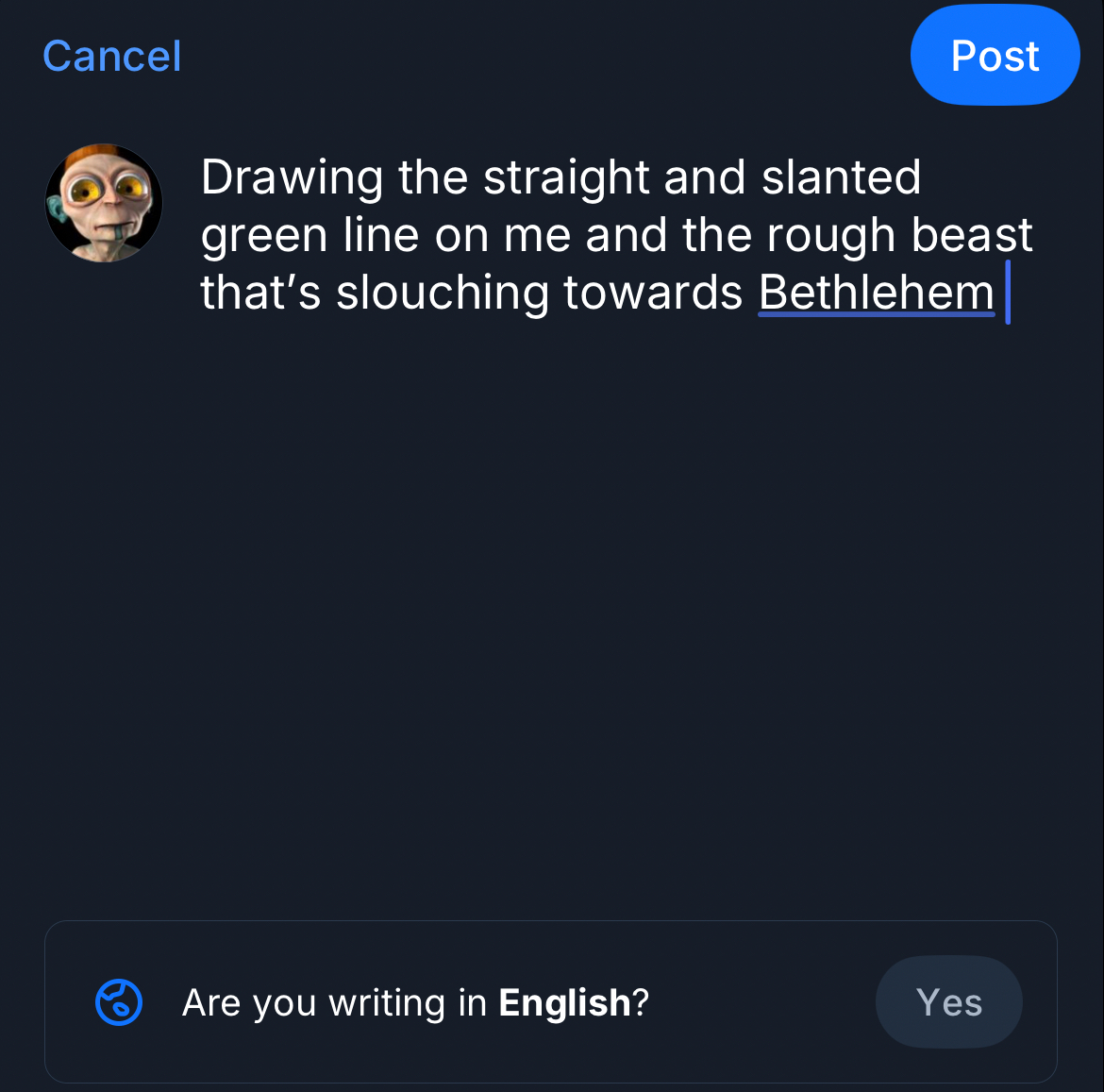The image size is (1104, 1092).
Task: Click the bold word English in the prompt
Action: pos(564,1002)
